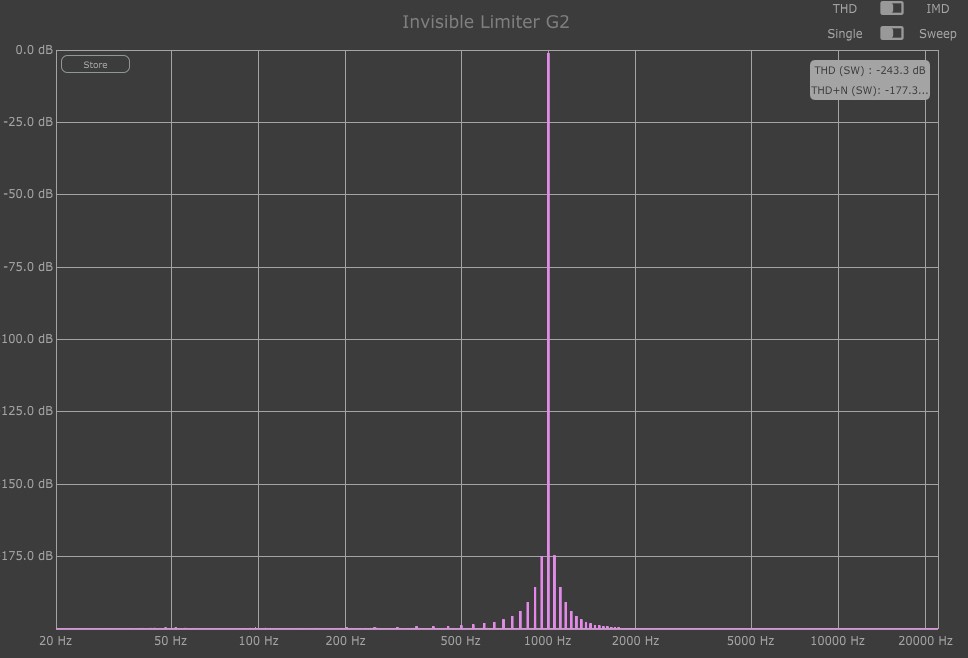This screenshot has width=968, height=658.
Task: Click the 10000 Hz axis label
Action: pyautogui.click(x=837, y=641)
